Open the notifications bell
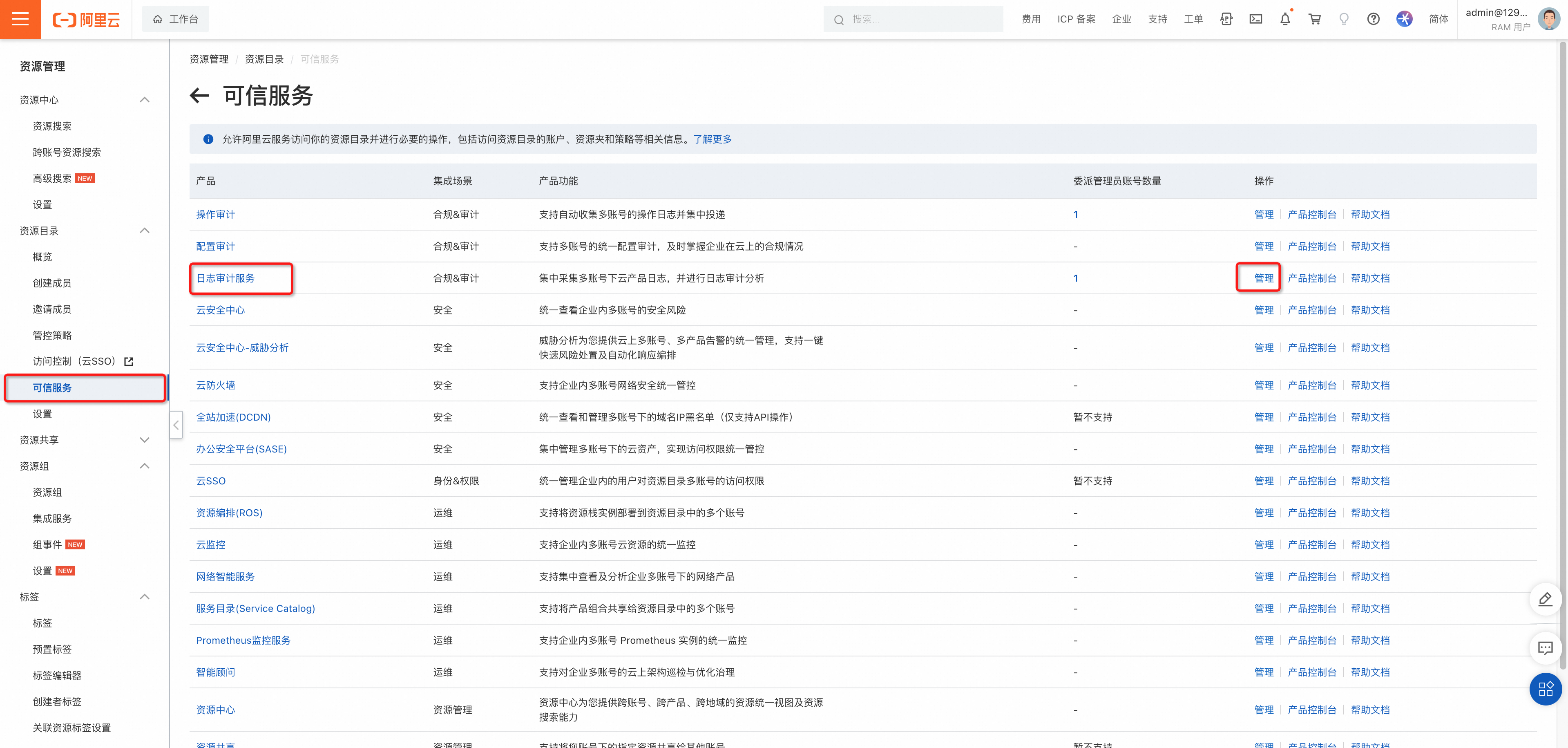1568x748 pixels. (1285, 20)
